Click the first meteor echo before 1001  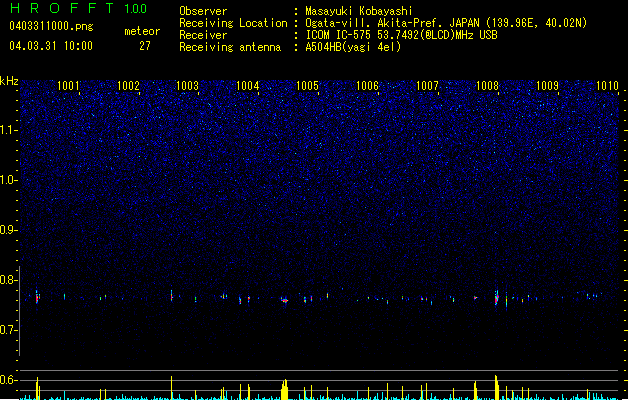(37, 297)
